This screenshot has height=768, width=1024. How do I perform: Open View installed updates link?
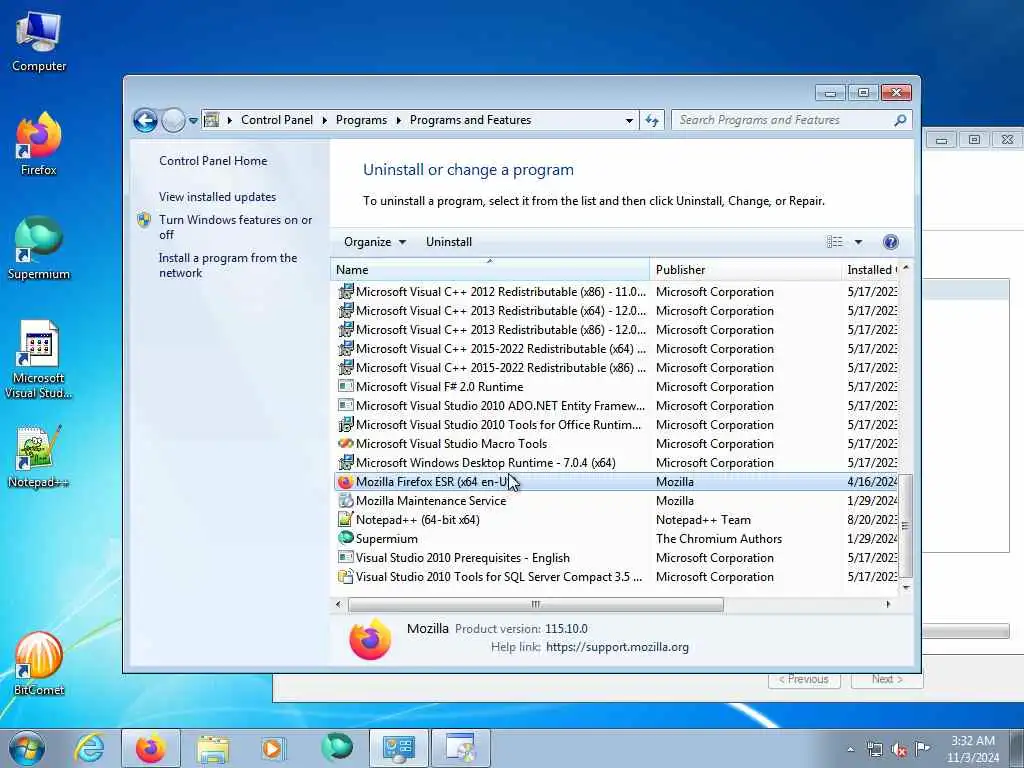pyautogui.click(x=217, y=197)
